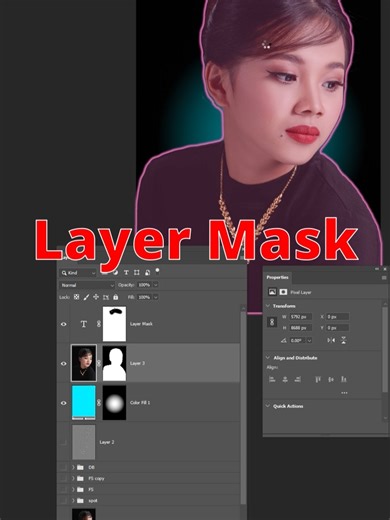The image size is (390, 520).
Task: Show Layer 2 visibility box
Action: [x=64, y=442]
